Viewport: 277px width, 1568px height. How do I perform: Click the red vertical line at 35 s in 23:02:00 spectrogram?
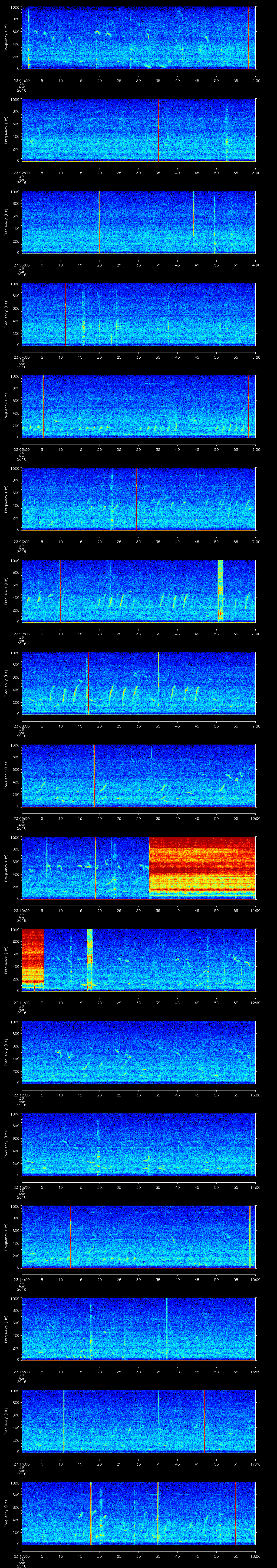coord(158,130)
